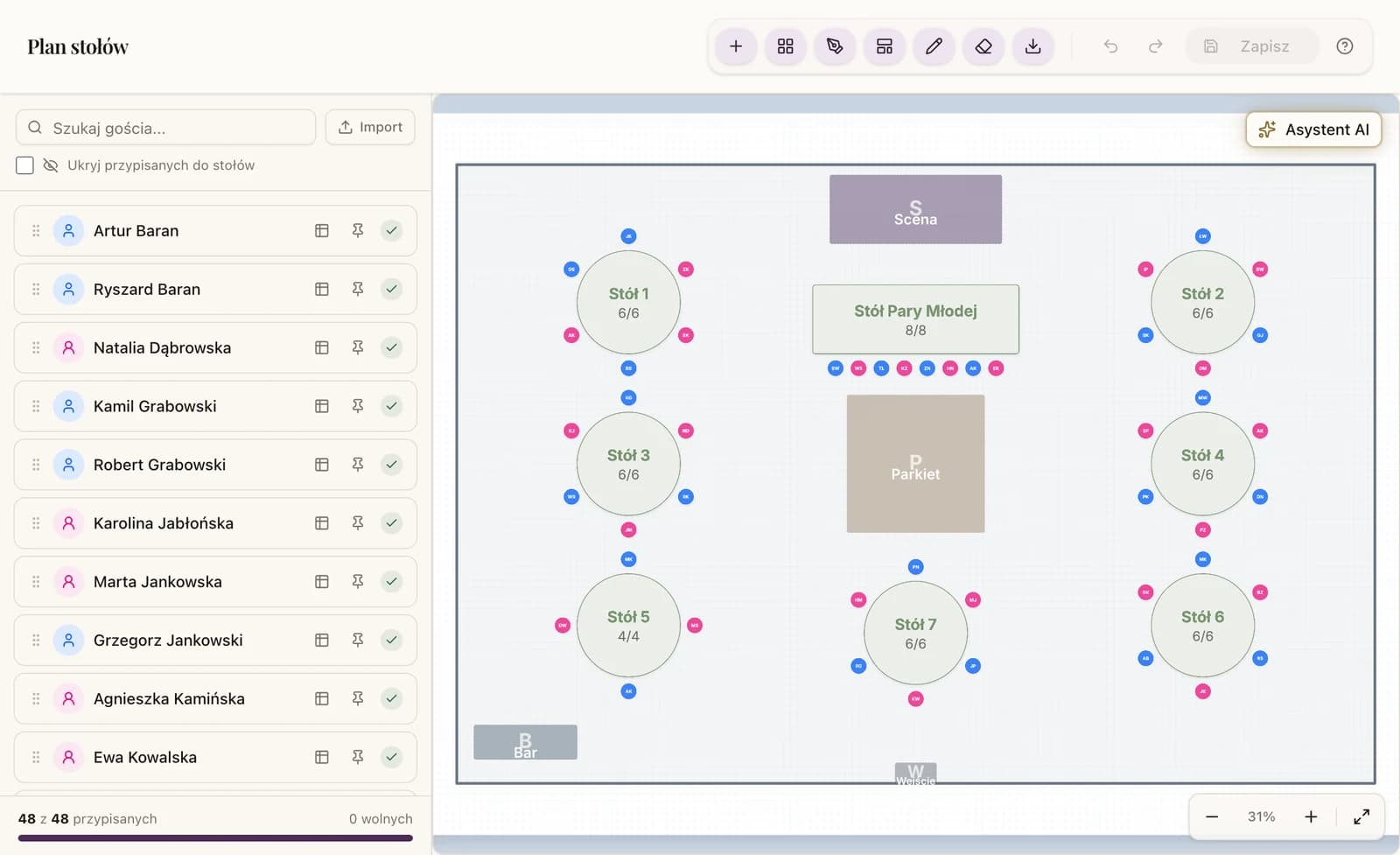Click the layout template toolbar icon
1400x855 pixels.
click(x=885, y=46)
